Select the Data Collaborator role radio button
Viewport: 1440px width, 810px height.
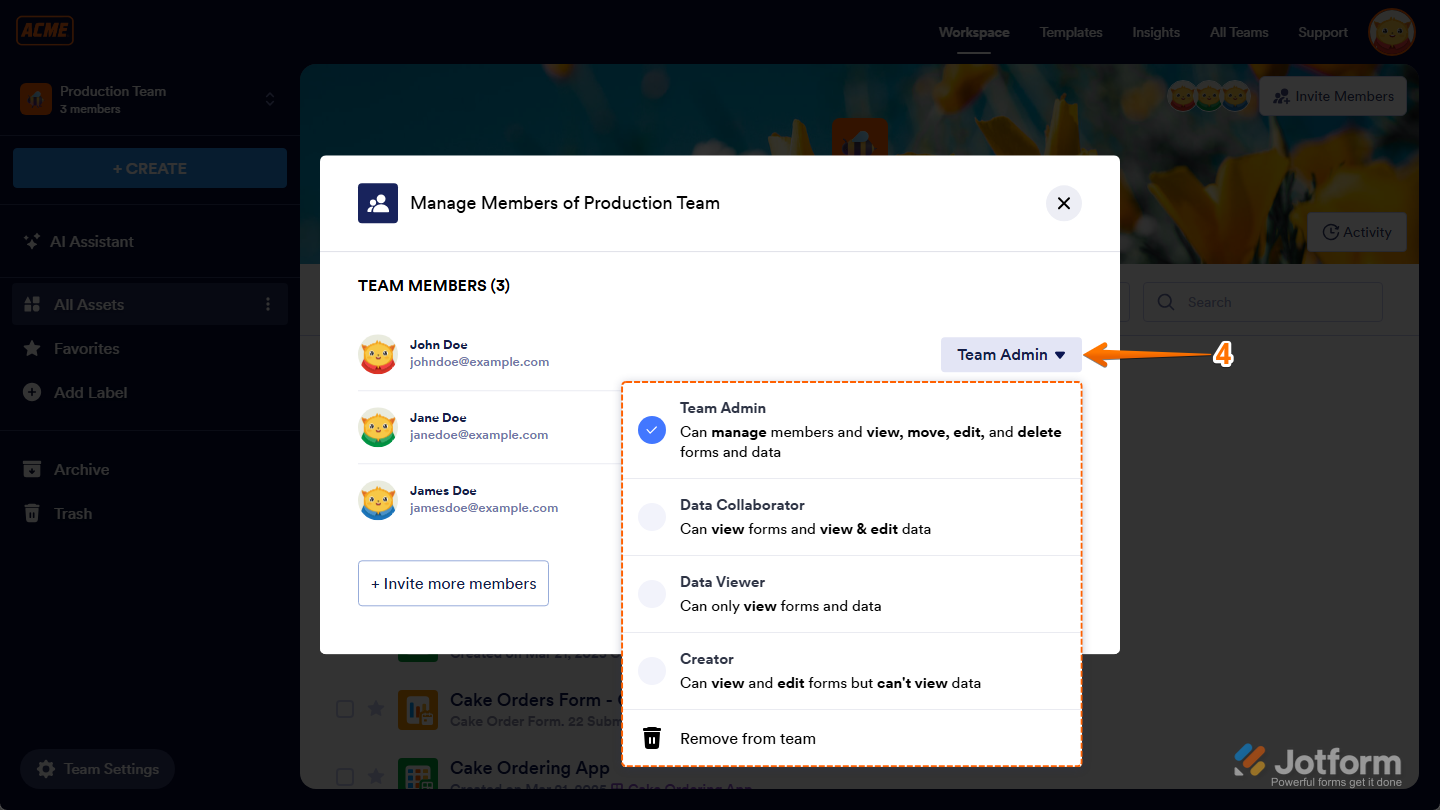(x=651, y=516)
